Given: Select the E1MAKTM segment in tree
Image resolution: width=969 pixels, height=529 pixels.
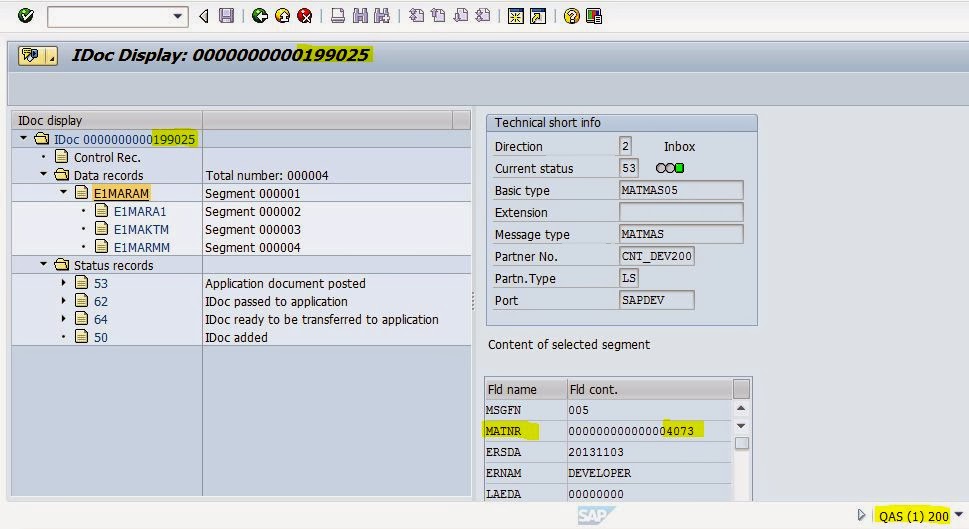Looking at the screenshot, I should click(x=139, y=229).
